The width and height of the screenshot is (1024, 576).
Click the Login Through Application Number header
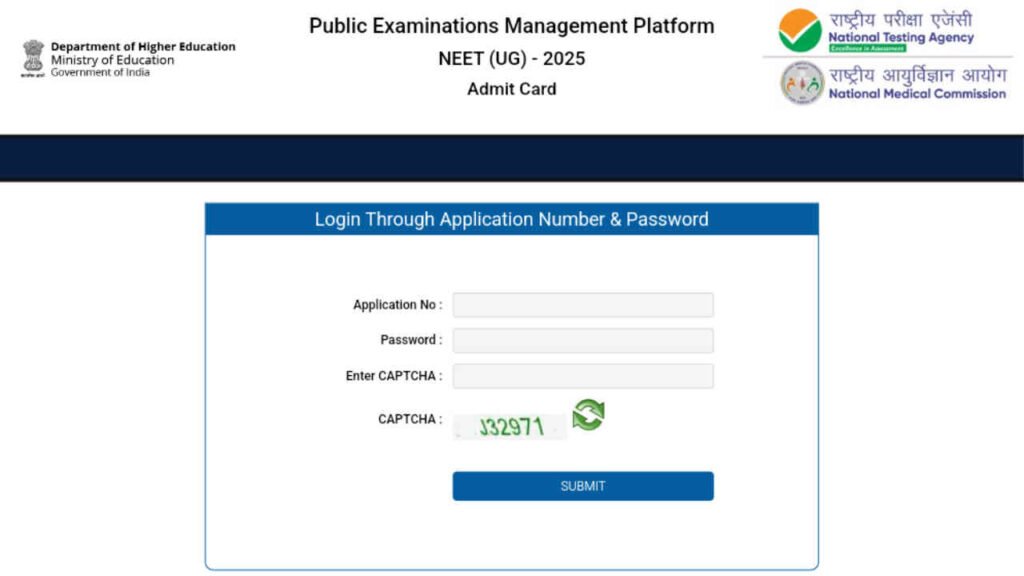click(511, 219)
